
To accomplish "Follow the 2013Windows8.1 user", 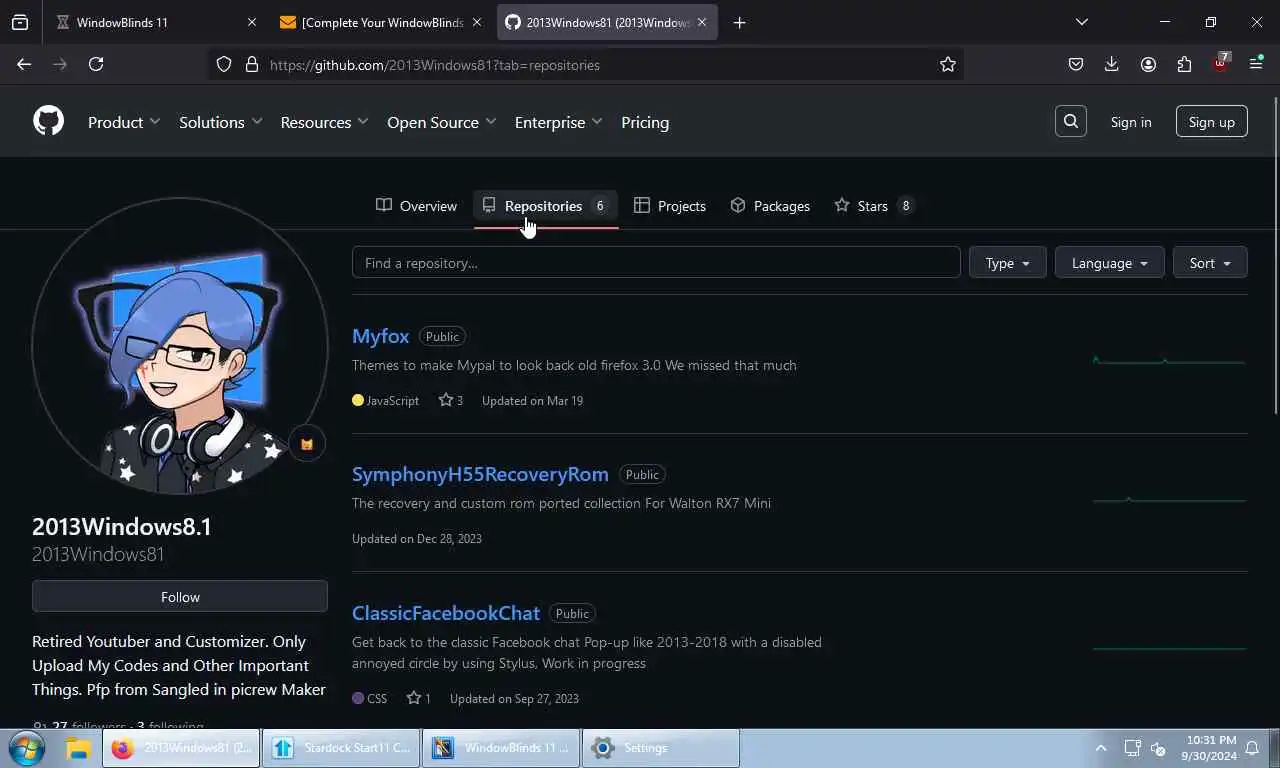I will (180, 597).
